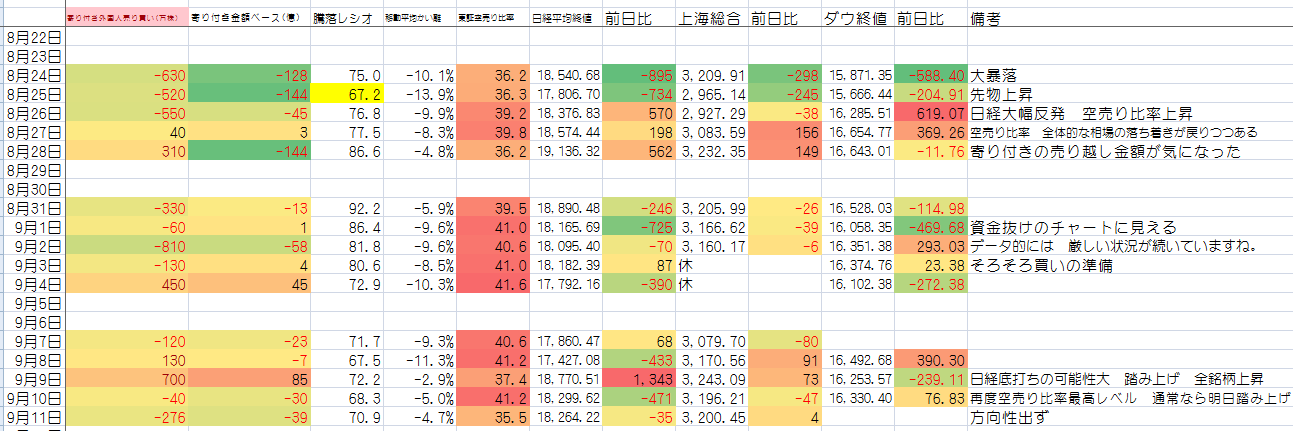The image size is (1293, 431).
Task: Click the ダウ終値 column header
Action: tap(857, 18)
